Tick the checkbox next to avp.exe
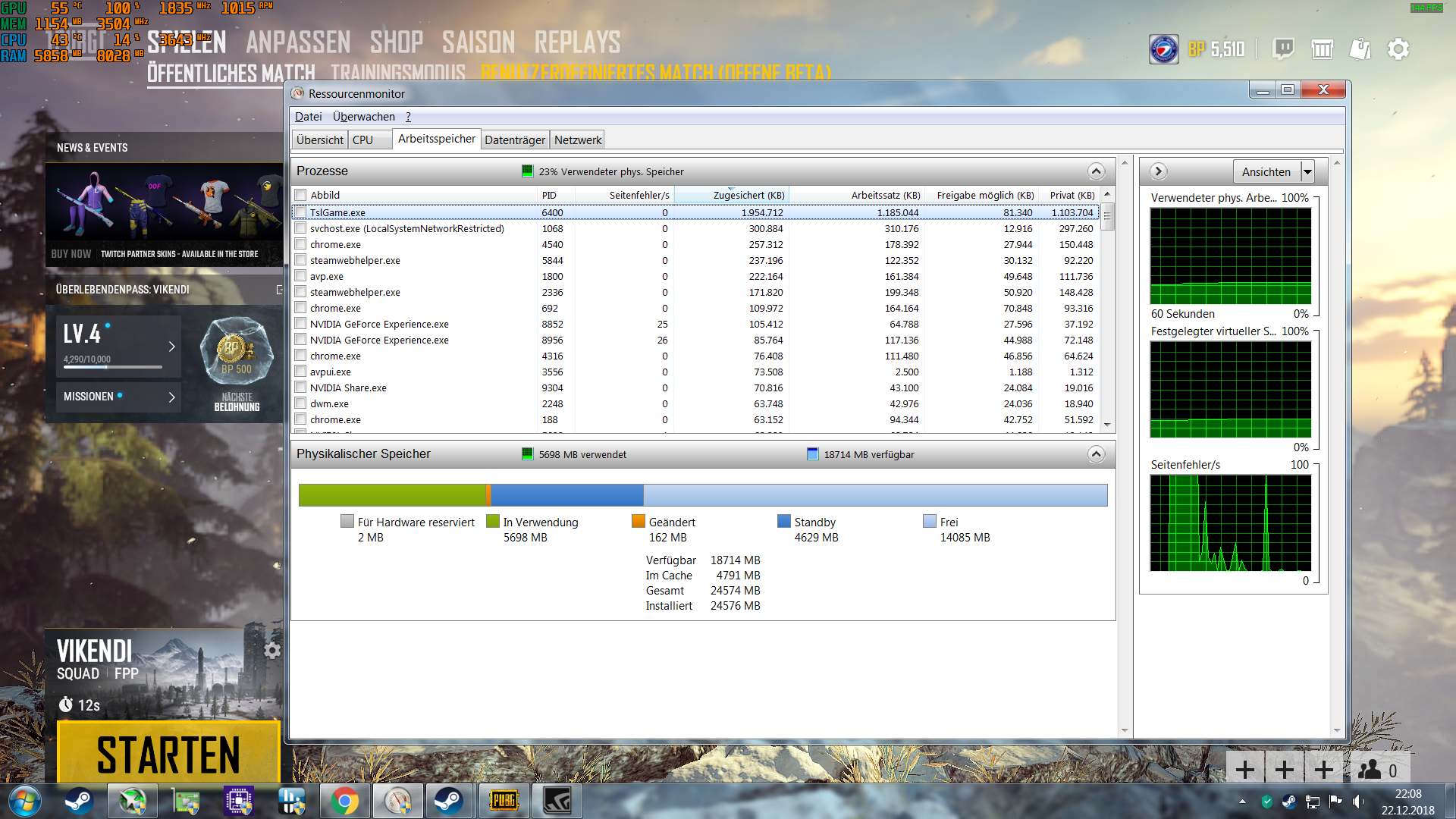 coord(301,276)
